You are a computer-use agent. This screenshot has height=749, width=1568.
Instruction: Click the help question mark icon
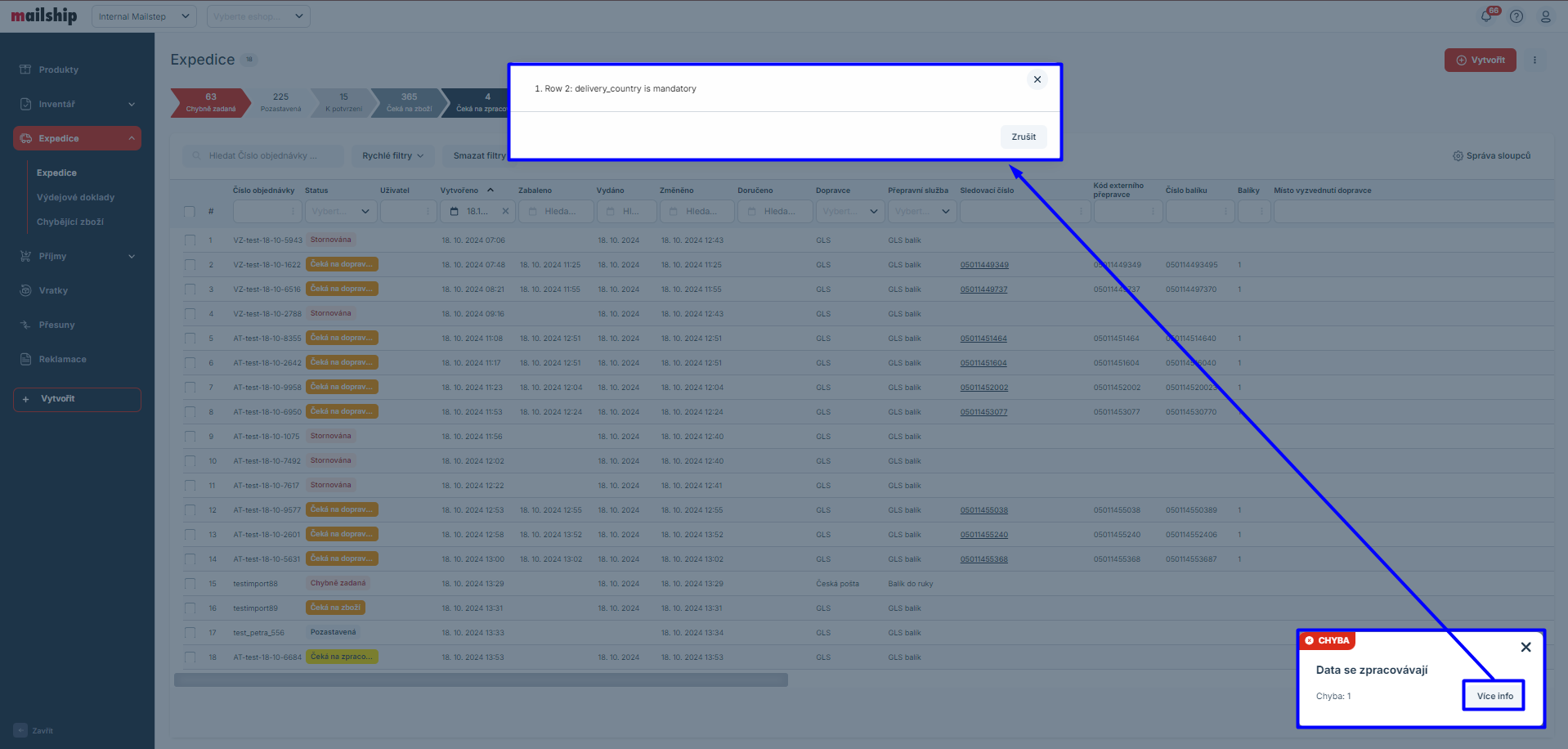pos(1516,16)
